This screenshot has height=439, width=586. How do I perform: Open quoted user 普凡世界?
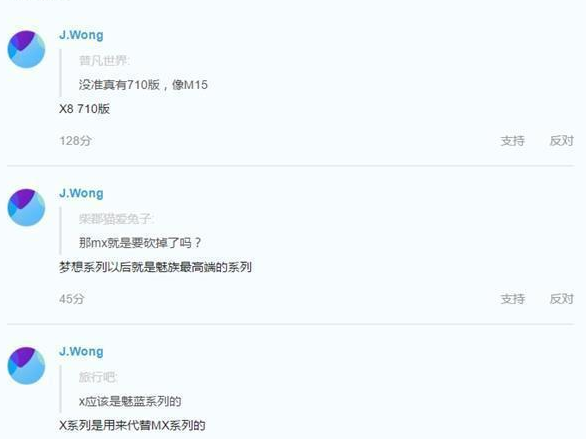(104, 61)
